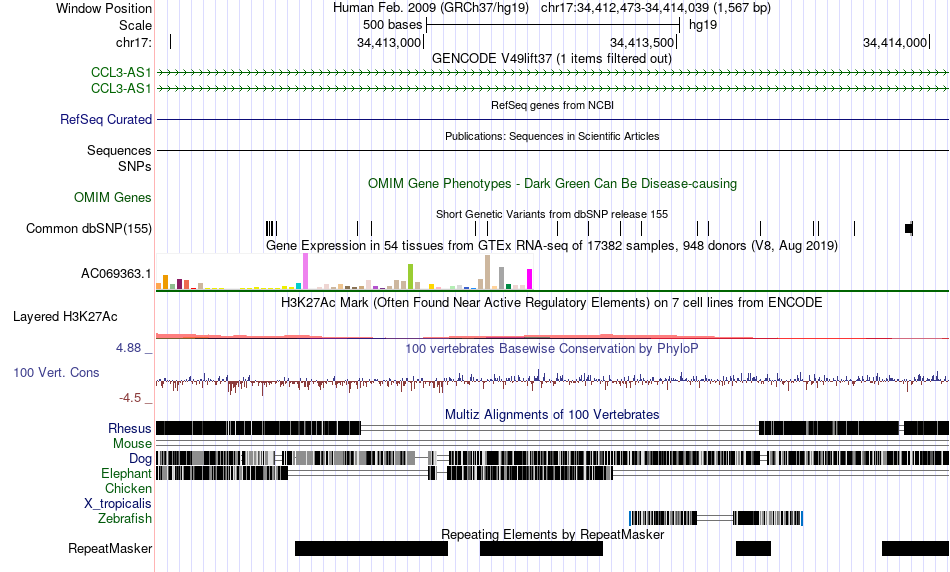Image resolution: width=950 pixels, height=572 pixels.
Task: Click the AC069363.1 GTEx gene label
Action: [x=116, y=274]
